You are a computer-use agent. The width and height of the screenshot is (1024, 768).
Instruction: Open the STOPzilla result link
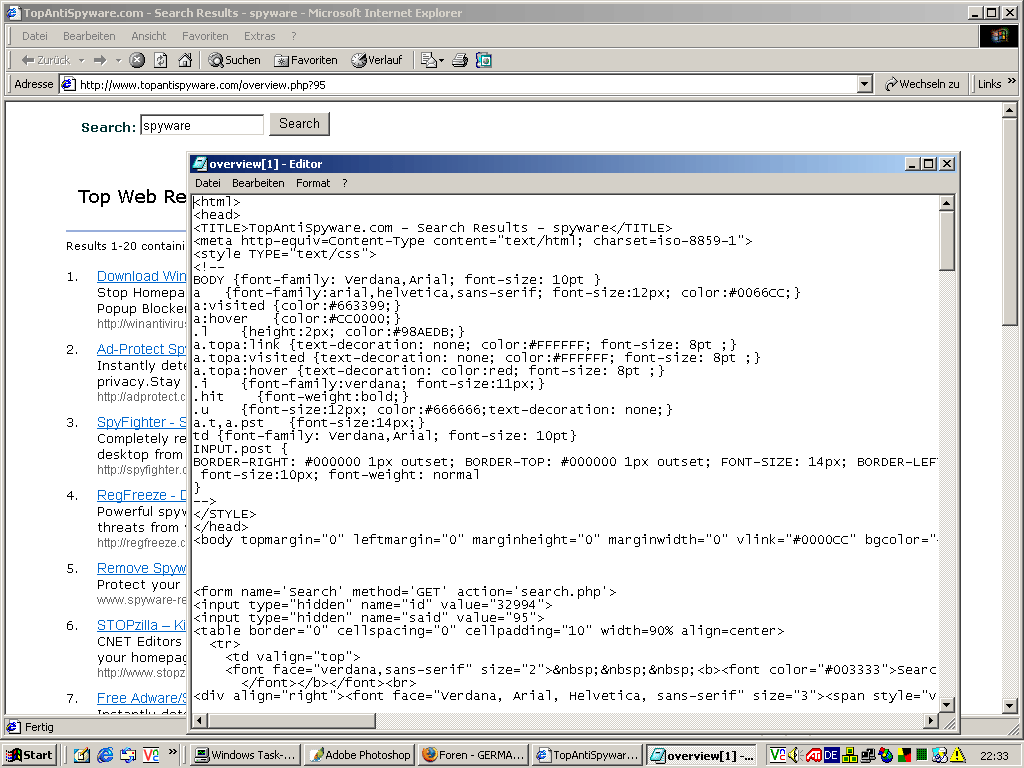coord(142,626)
